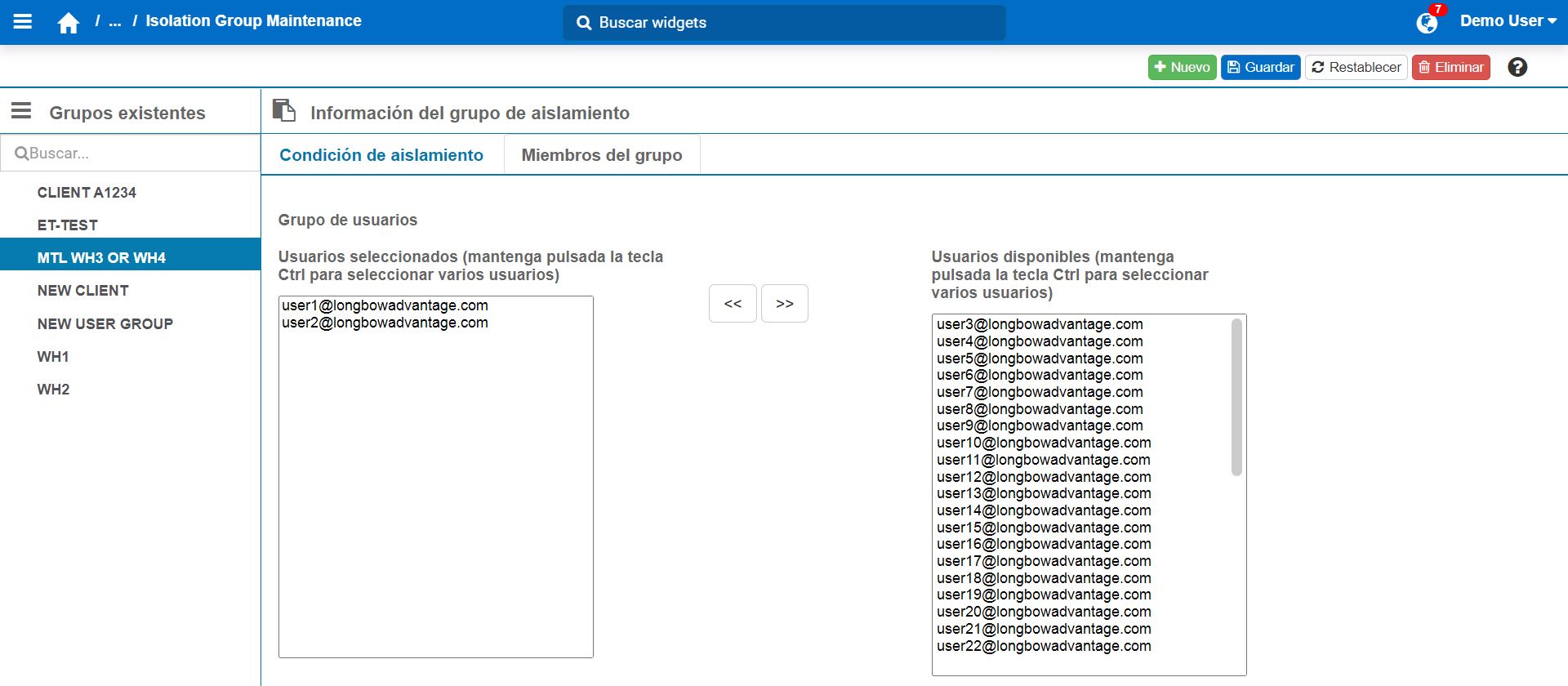Switch to Miembros del grupo tab

pyautogui.click(x=602, y=155)
